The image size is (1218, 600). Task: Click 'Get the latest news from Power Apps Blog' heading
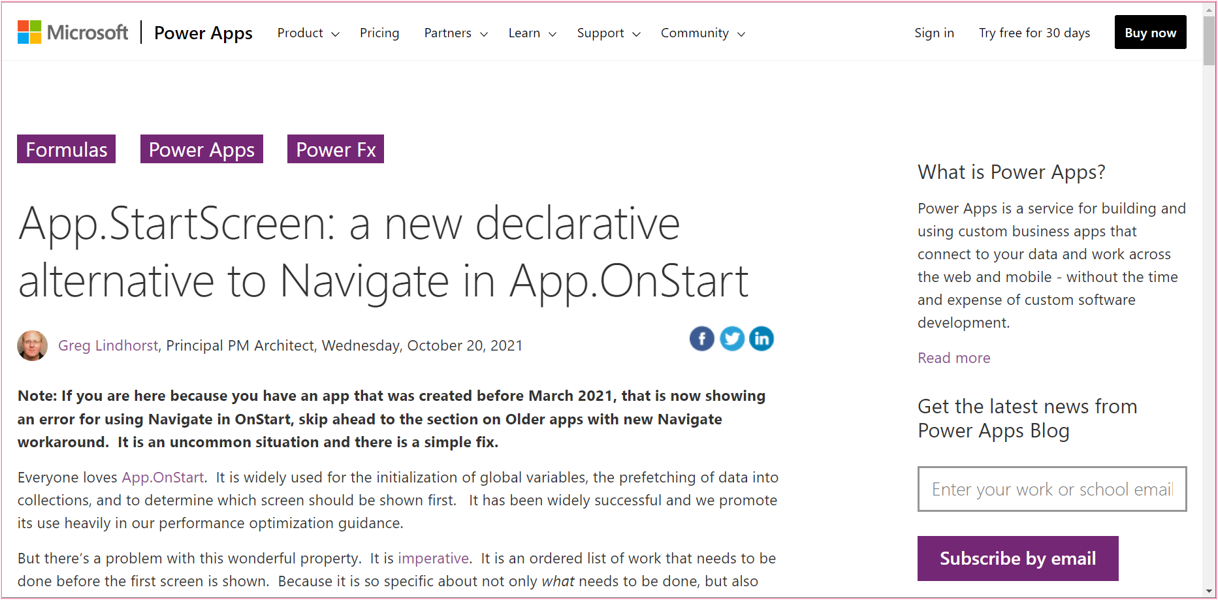(1027, 419)
